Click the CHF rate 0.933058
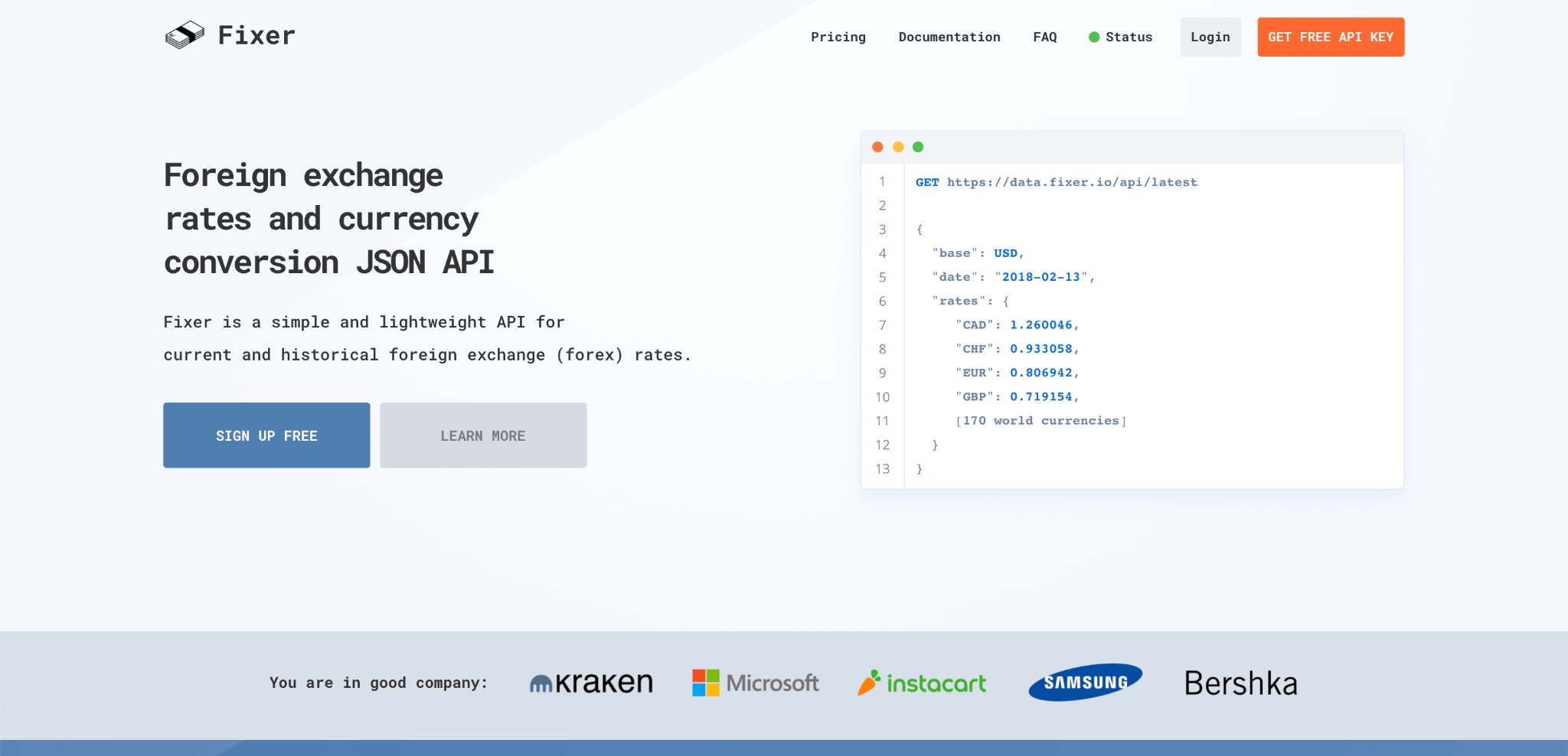Screen dimensions: 1568x756 (x=1041, y=349)
